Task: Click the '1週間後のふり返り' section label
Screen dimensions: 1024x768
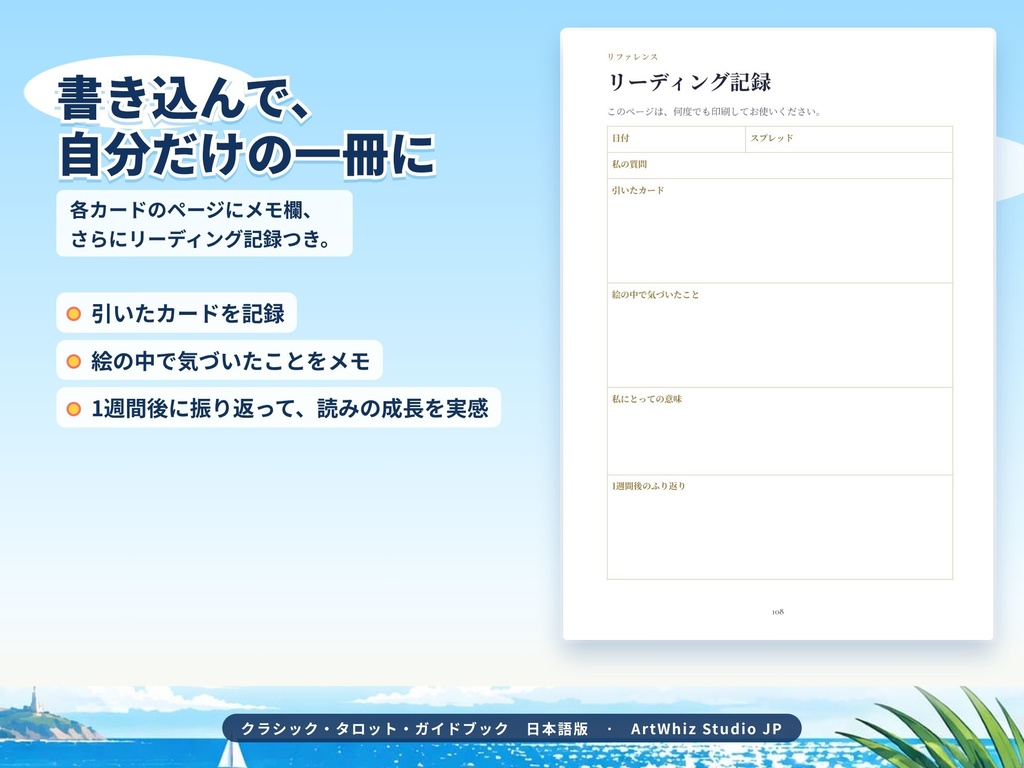Action: [648, 486]
